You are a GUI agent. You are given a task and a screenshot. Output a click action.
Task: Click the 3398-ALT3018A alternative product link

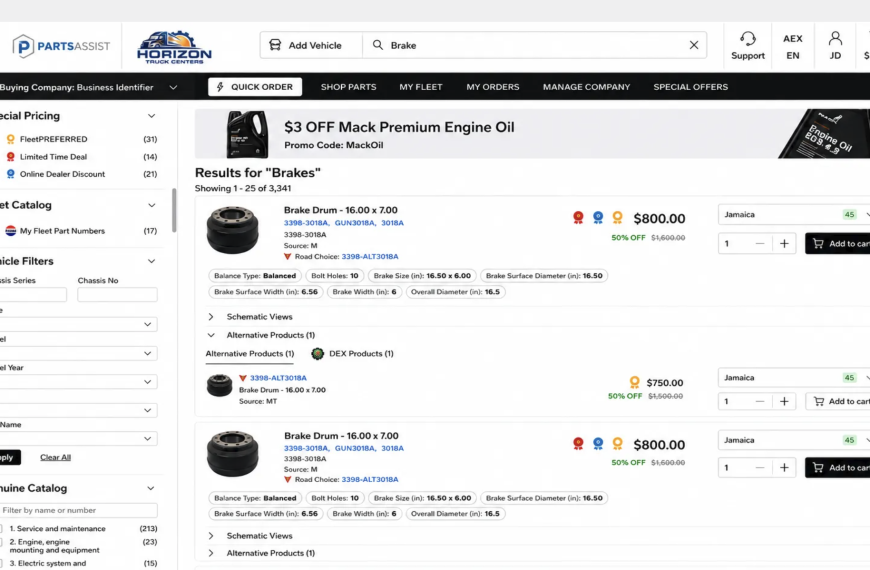coord(278,378)
